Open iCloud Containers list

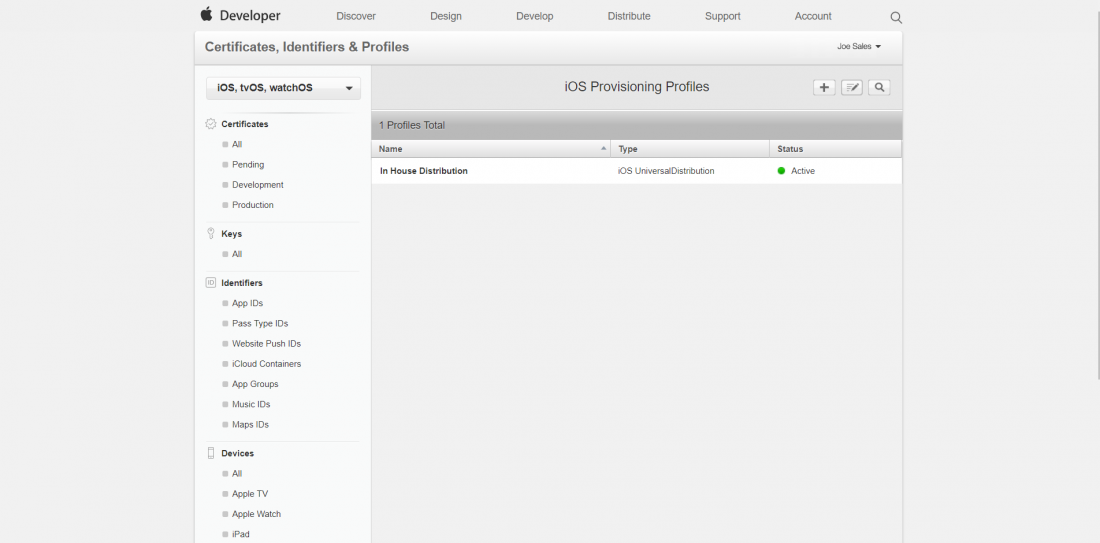point(266,364)
